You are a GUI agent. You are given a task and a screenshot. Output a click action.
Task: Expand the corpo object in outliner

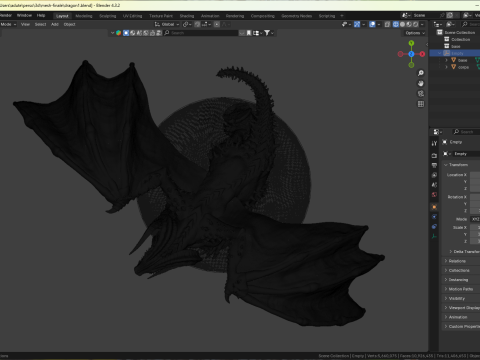tap(446, 67)
